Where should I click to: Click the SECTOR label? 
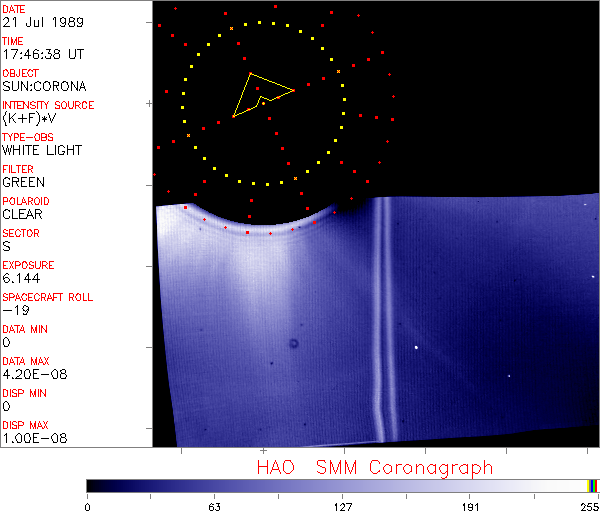tap(21, 233)
